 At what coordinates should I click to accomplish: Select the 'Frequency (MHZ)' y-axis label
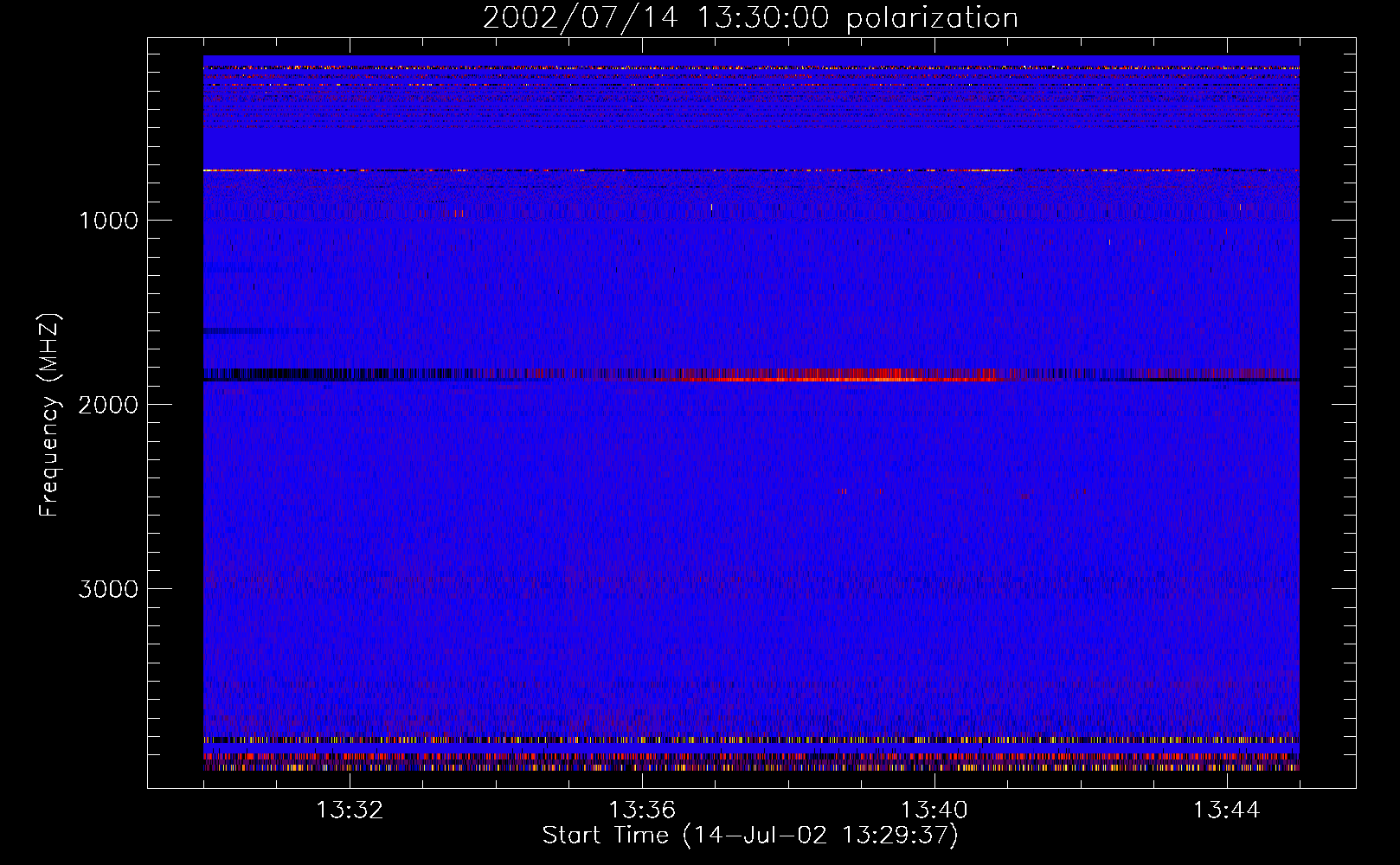[x=49, y=415]
